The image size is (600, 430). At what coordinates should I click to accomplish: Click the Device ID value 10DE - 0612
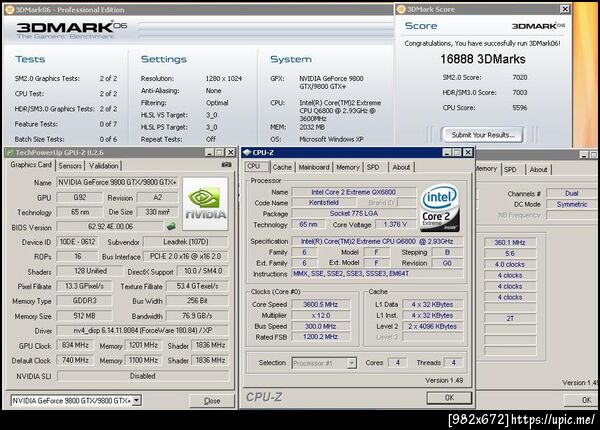pos(77,242)
